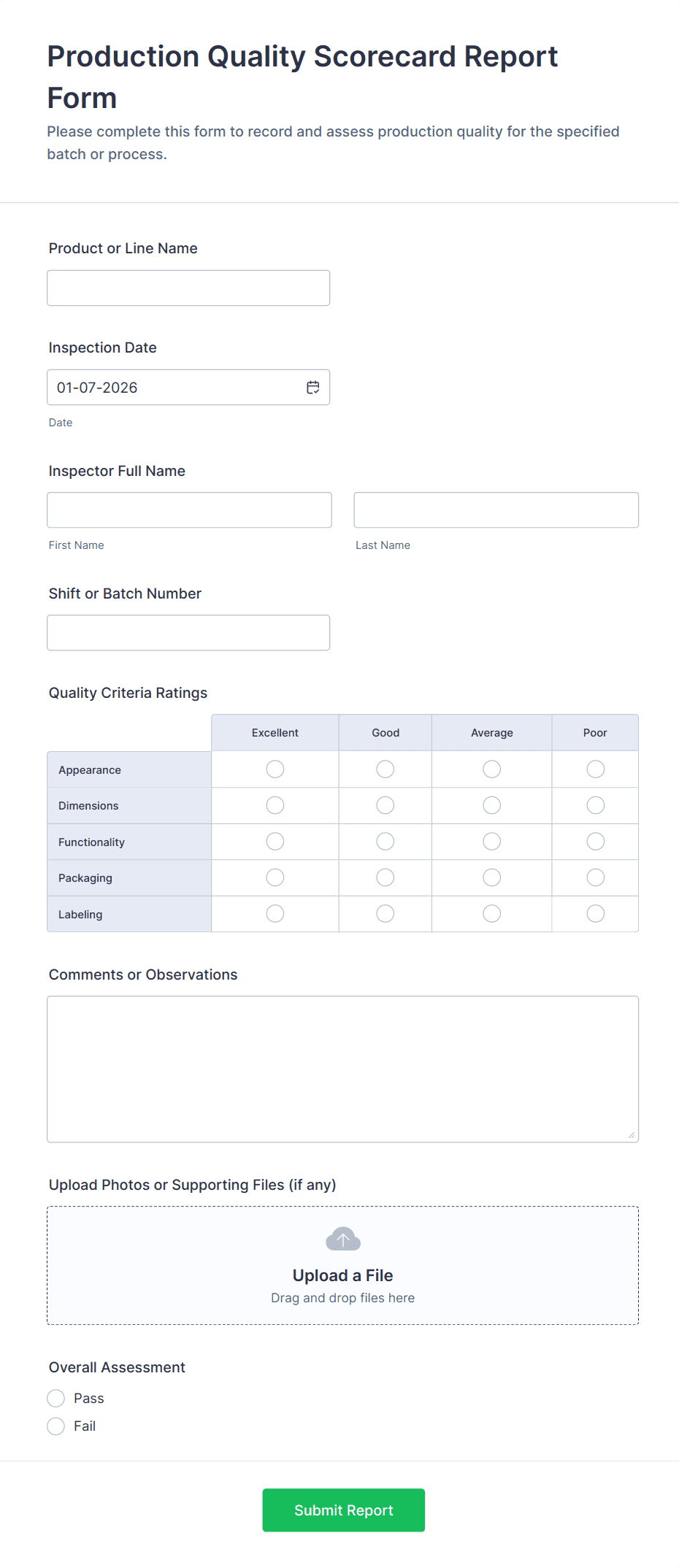Click the textarea resize handle
This screenshot has width=679, height=1568.
tap(632, 1134)
